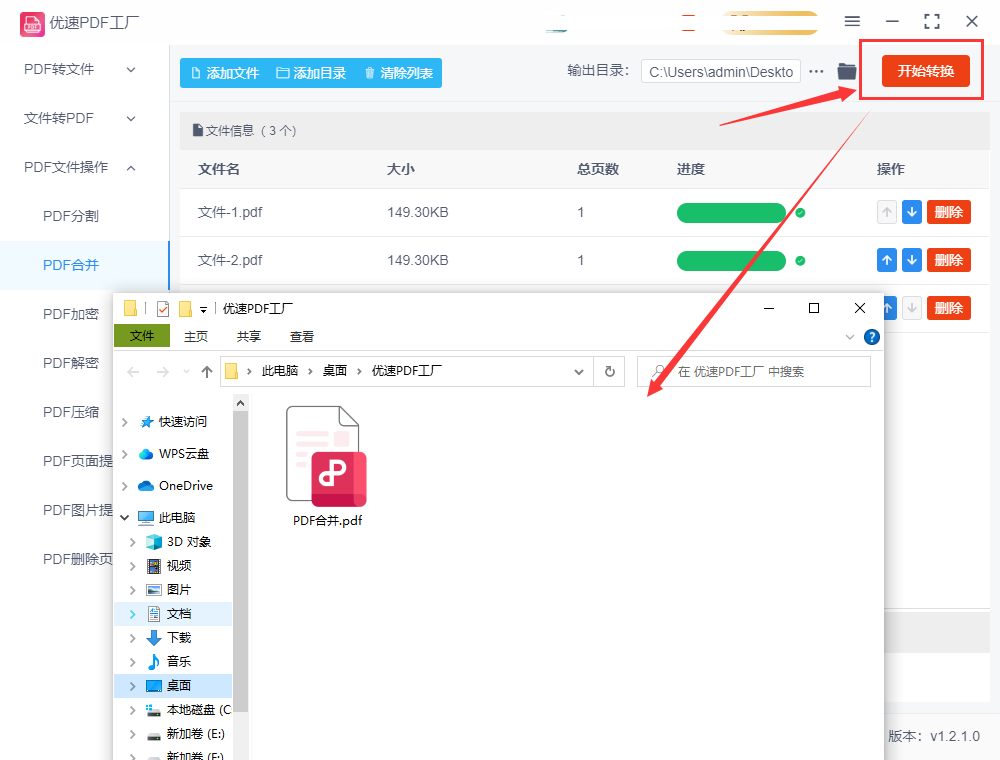
Task: Click Explorer's forward navigation arrow
Action: (163, 372)
